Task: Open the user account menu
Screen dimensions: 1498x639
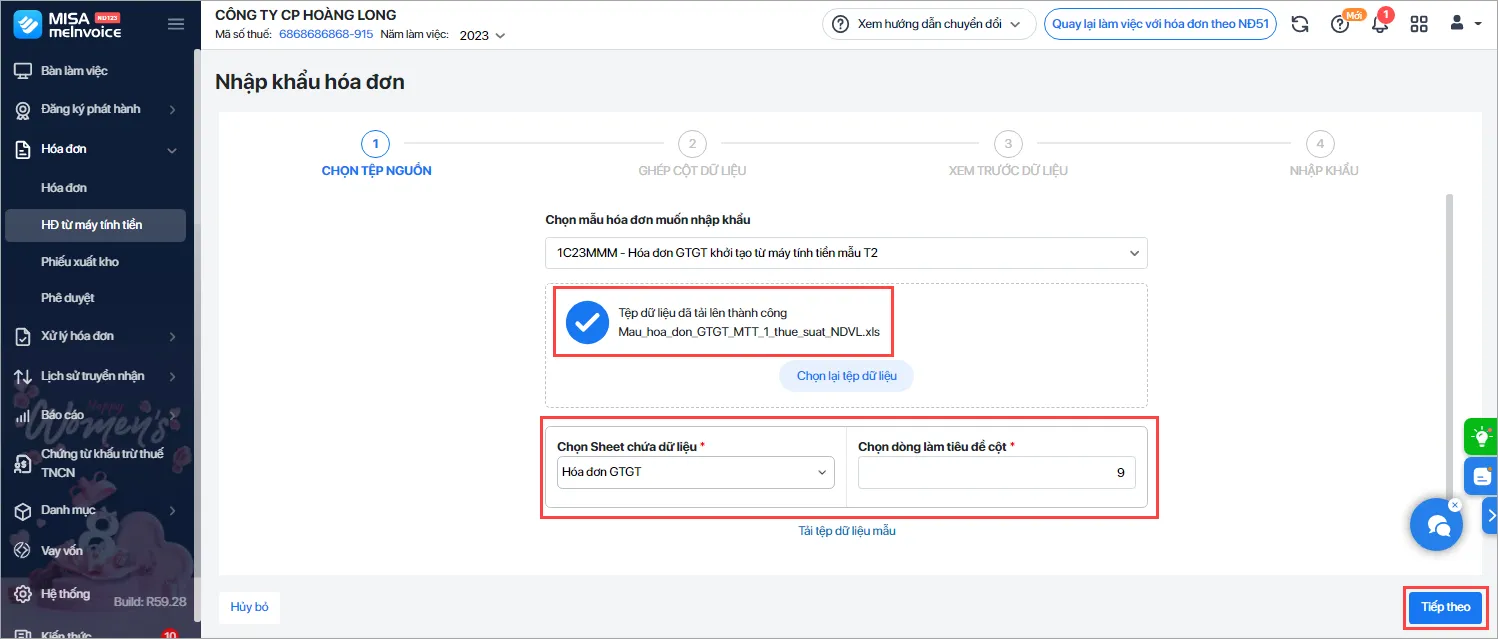Action: (1464, 24)
